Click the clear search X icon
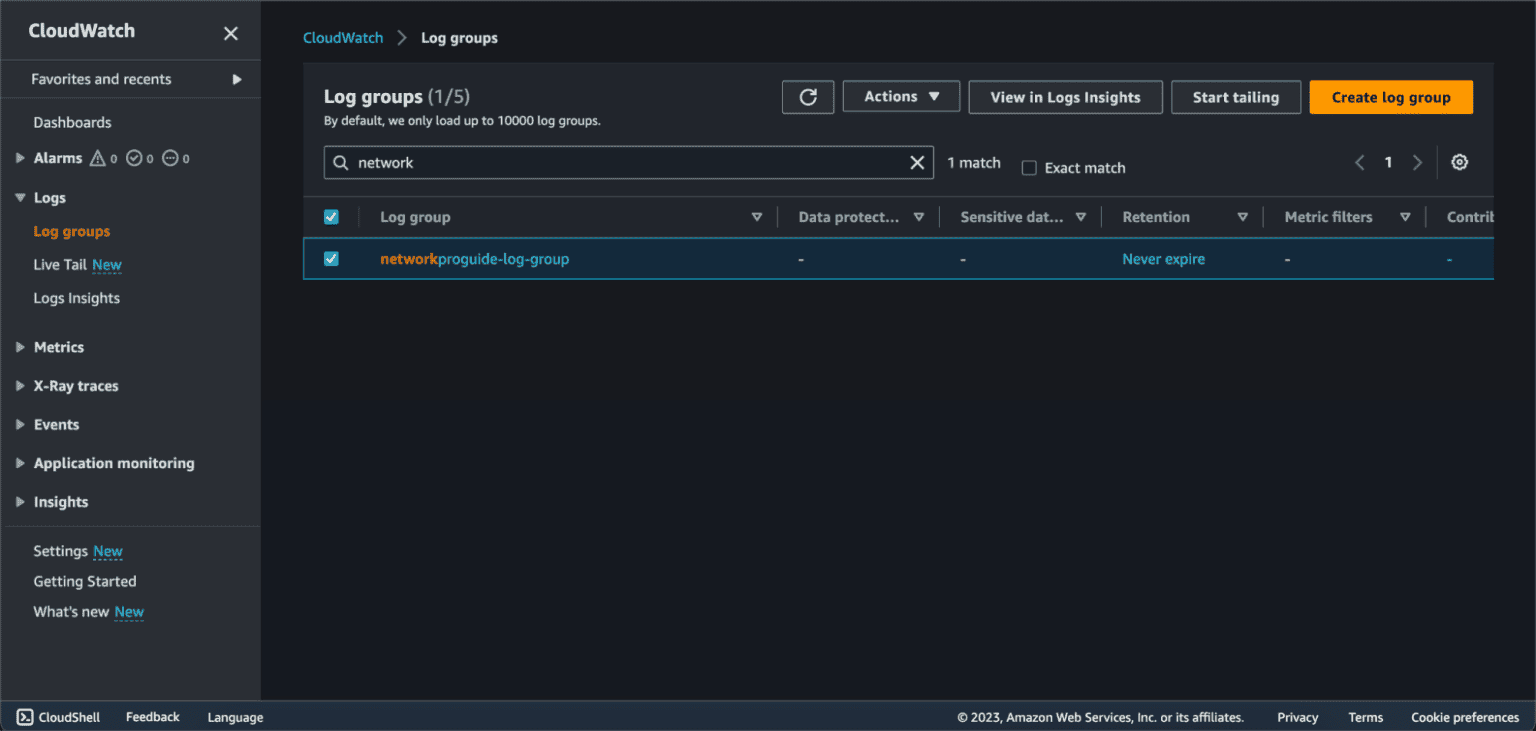Viewport: 1536px width, 731px height. coord(917,162)
